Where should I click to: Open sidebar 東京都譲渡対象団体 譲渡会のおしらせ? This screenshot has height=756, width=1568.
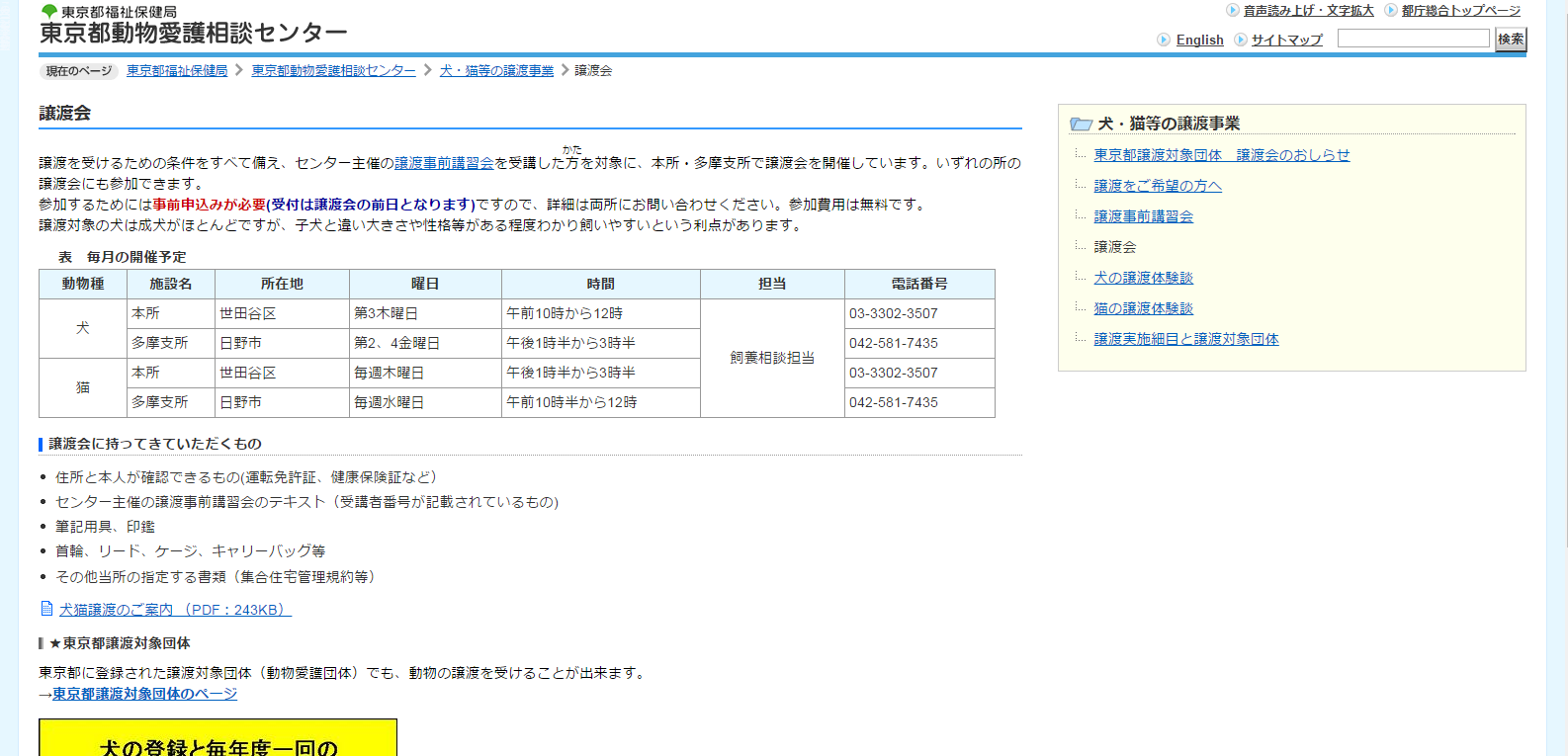1221,155
